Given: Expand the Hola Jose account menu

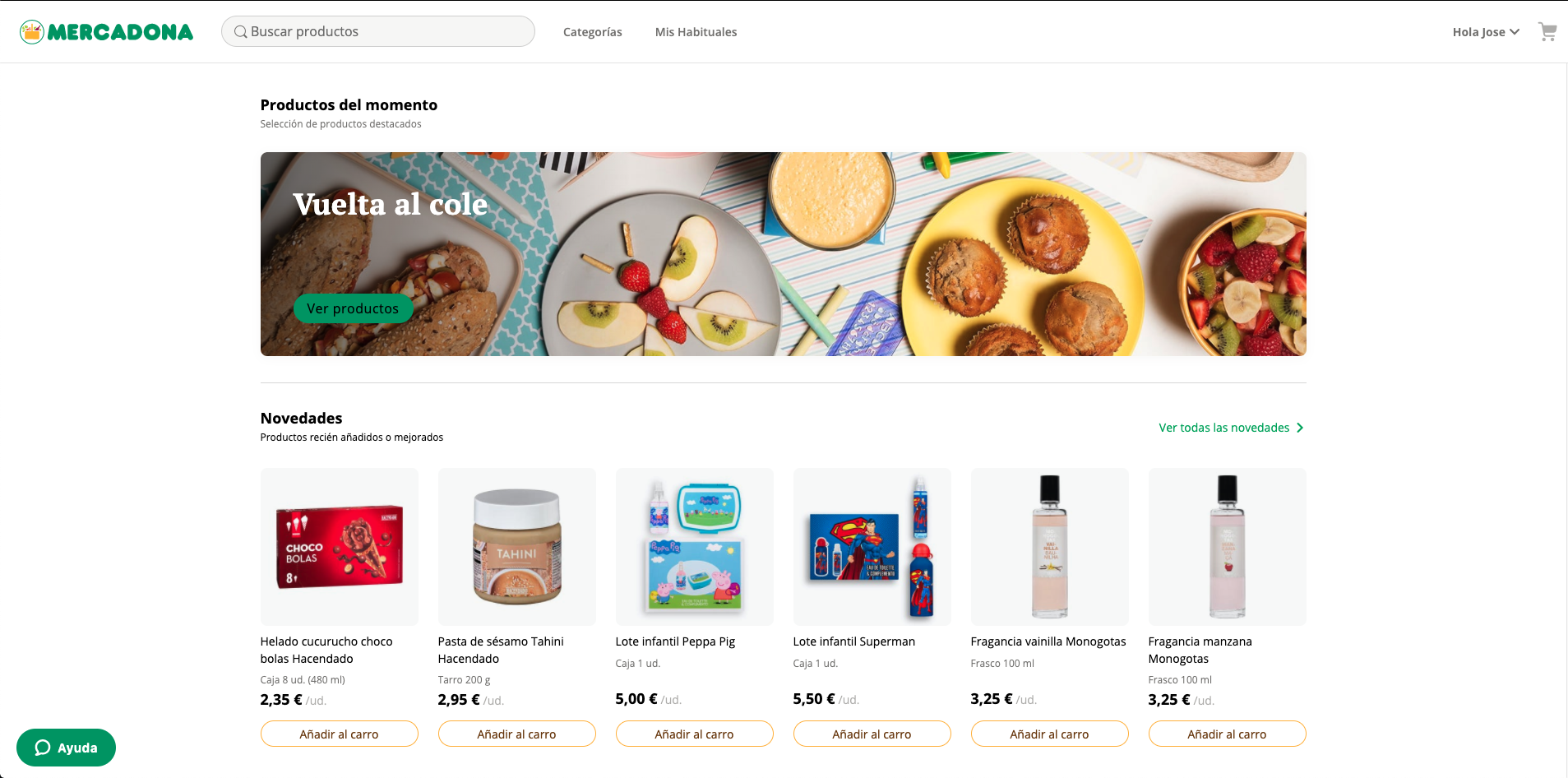Looking at the screenshot, I should click(1486, 32).
